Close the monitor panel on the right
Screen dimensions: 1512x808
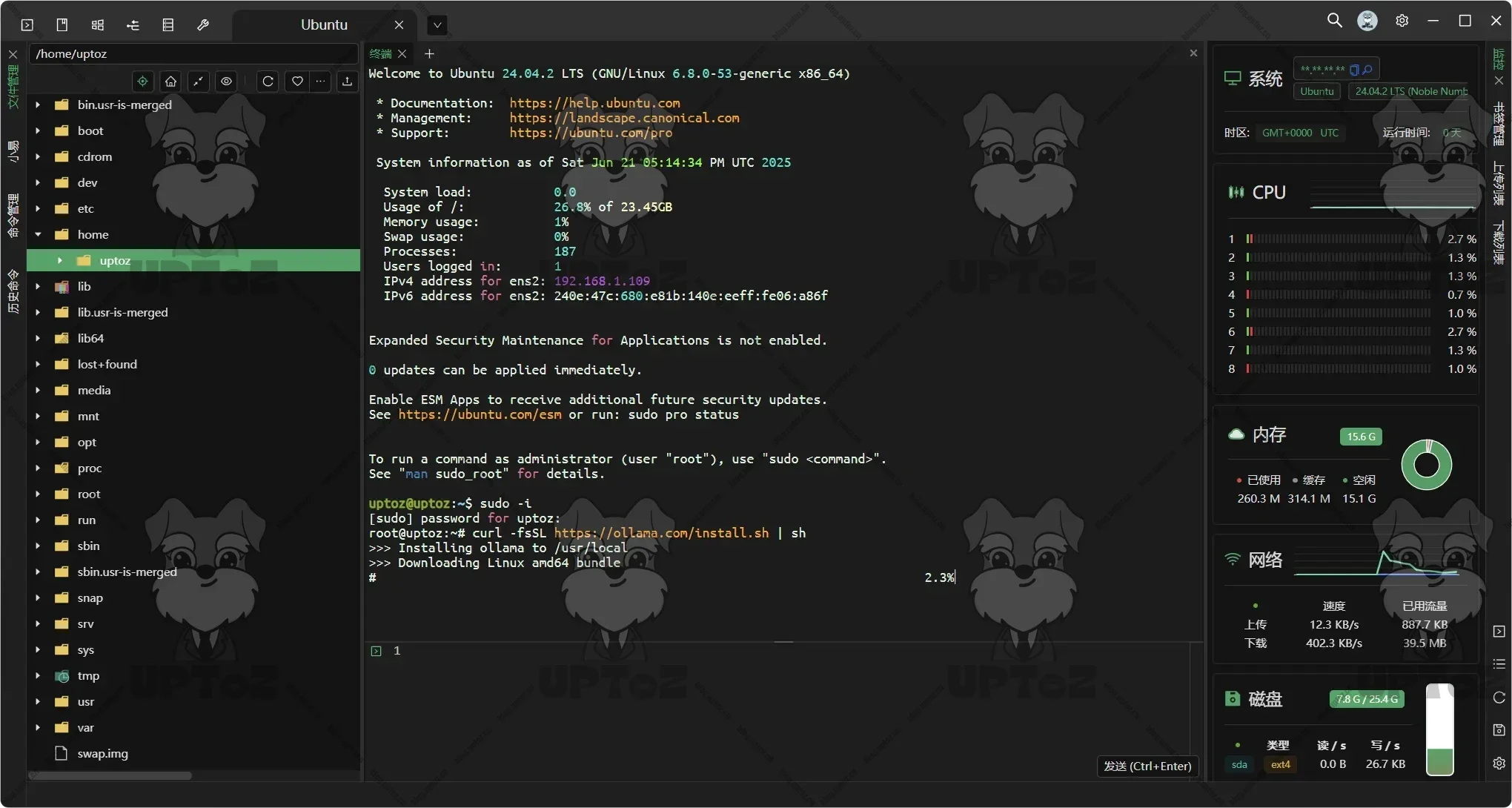(1499, 80)
